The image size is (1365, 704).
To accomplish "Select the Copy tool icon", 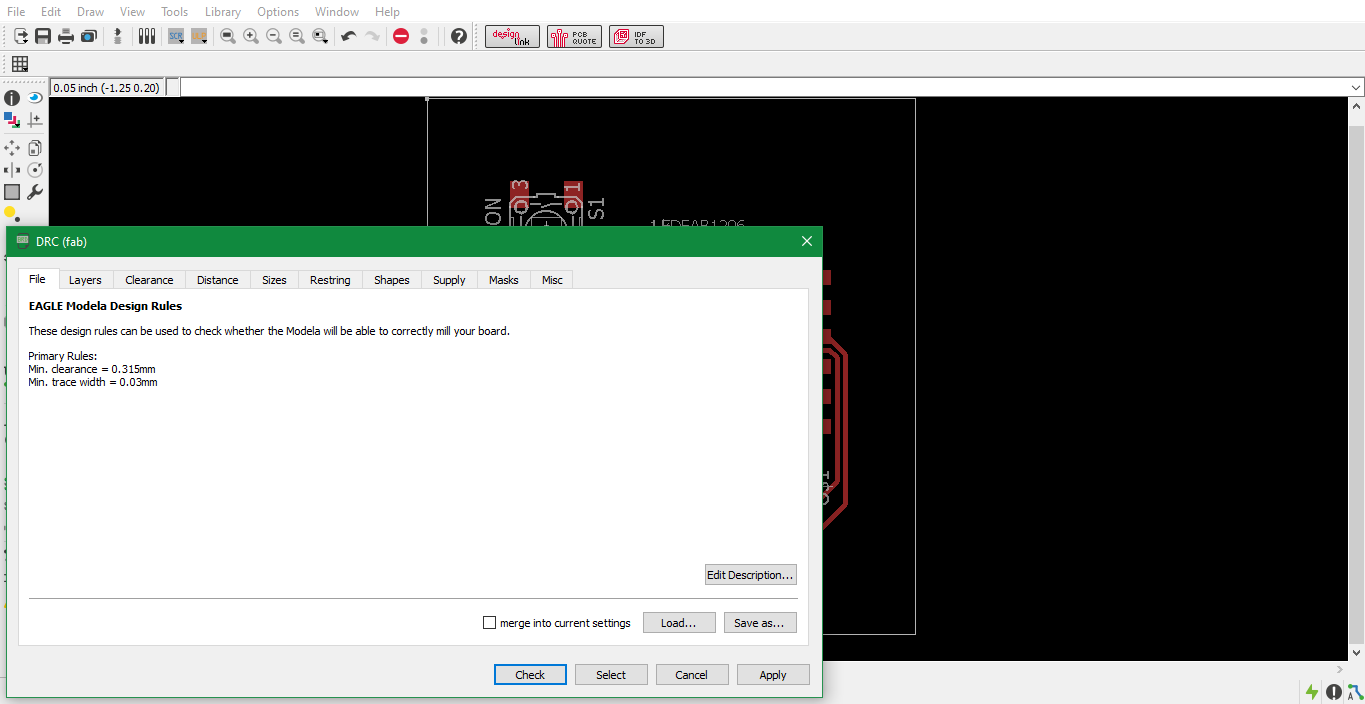I will 35,148.
